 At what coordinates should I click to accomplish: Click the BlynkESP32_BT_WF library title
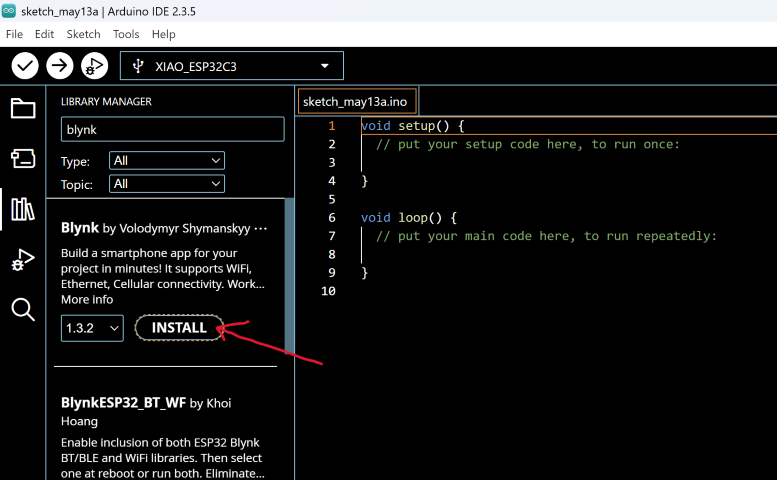(123, 403)
